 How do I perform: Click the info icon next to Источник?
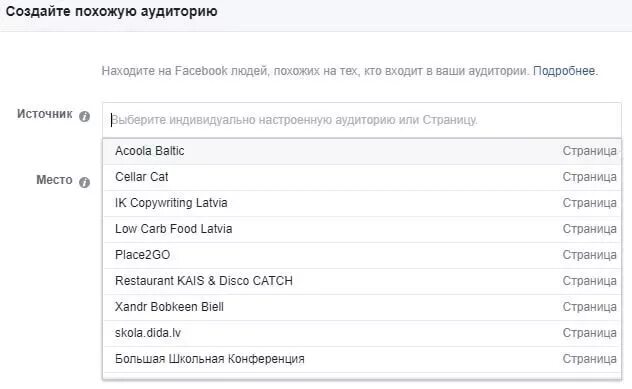tap(84, 116)
